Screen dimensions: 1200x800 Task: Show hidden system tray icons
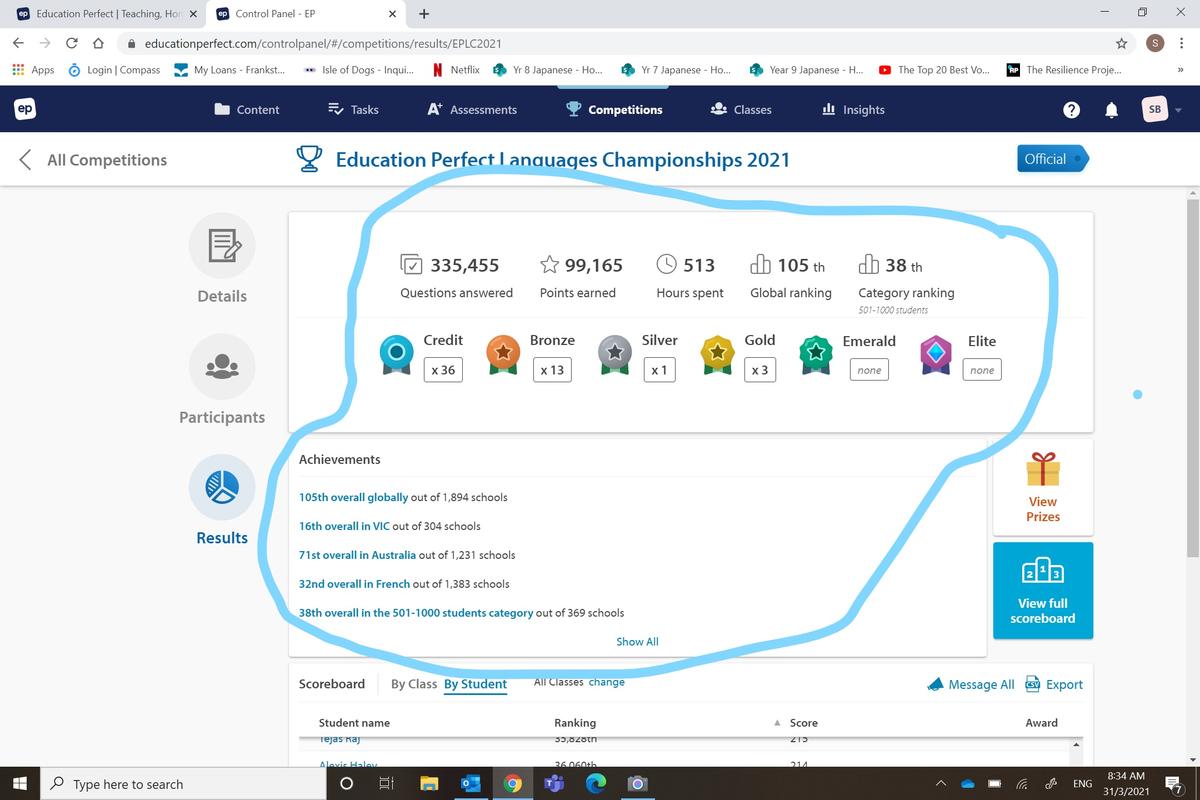(x=941, y=784)
